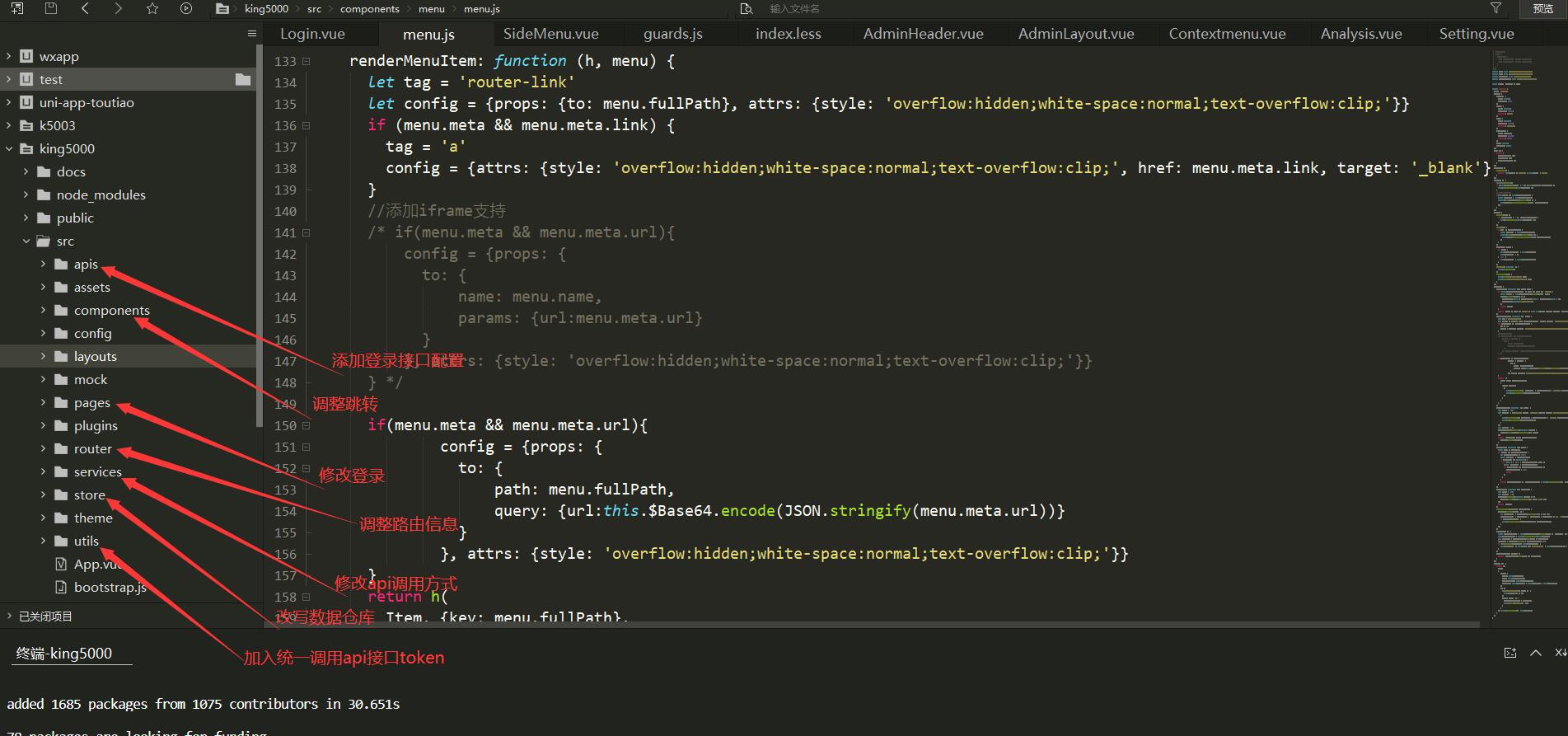Click the k5003 project folder icon
Screen dimensions: 1568x736
pos(26,125)
